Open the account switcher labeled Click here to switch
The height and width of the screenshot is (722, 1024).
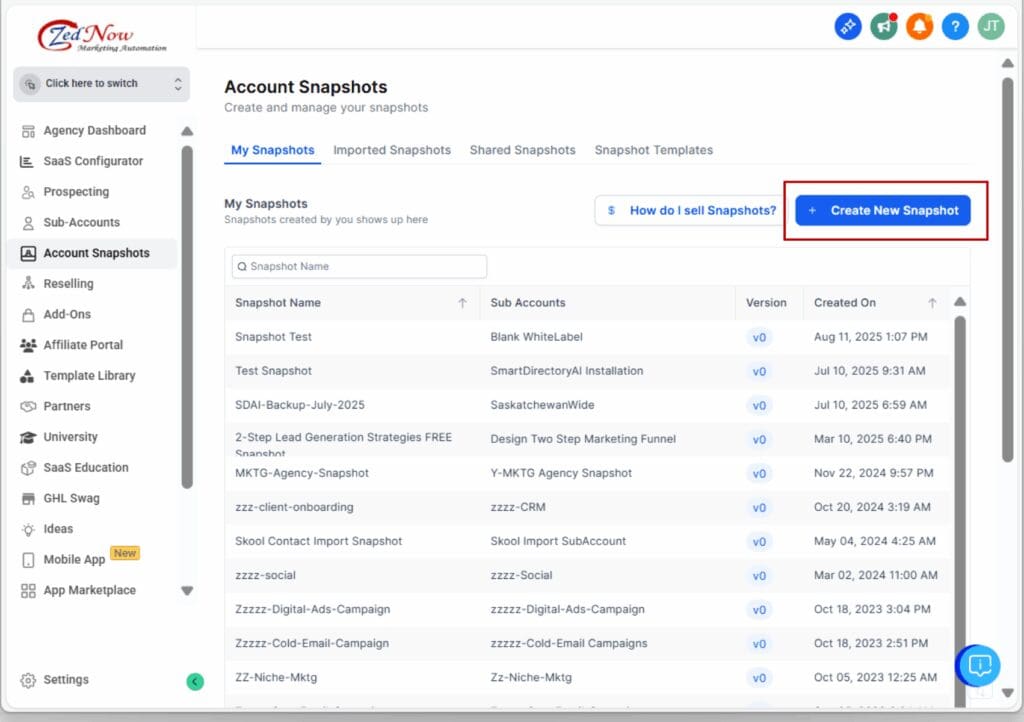tap(100, 84)
